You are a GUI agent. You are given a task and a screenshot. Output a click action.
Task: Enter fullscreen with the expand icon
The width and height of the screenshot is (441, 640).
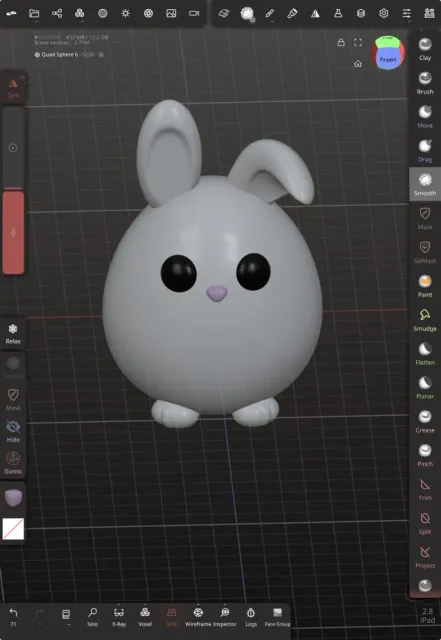coord(358,42)
